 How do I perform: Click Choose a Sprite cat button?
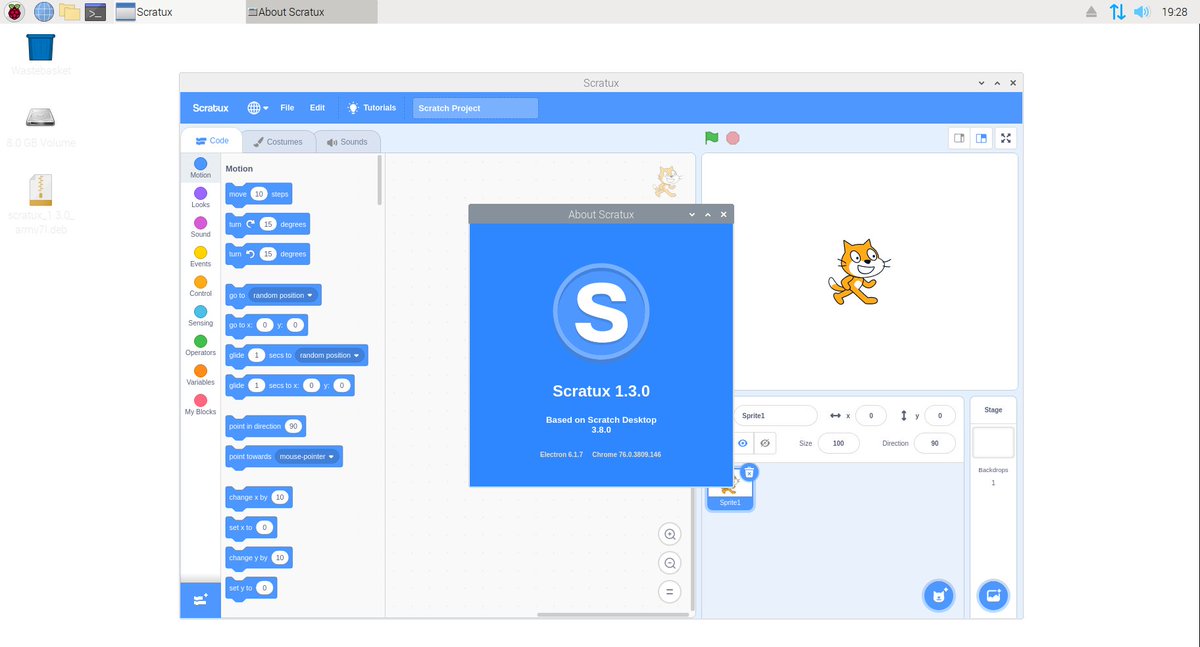[938, 596]
